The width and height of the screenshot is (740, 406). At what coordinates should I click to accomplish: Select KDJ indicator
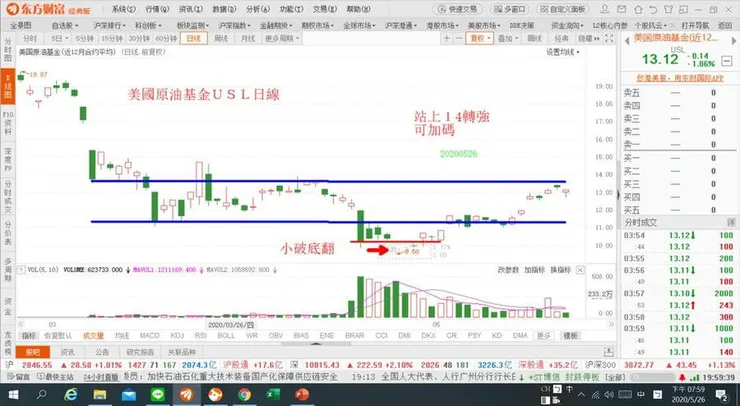(177, 336)
